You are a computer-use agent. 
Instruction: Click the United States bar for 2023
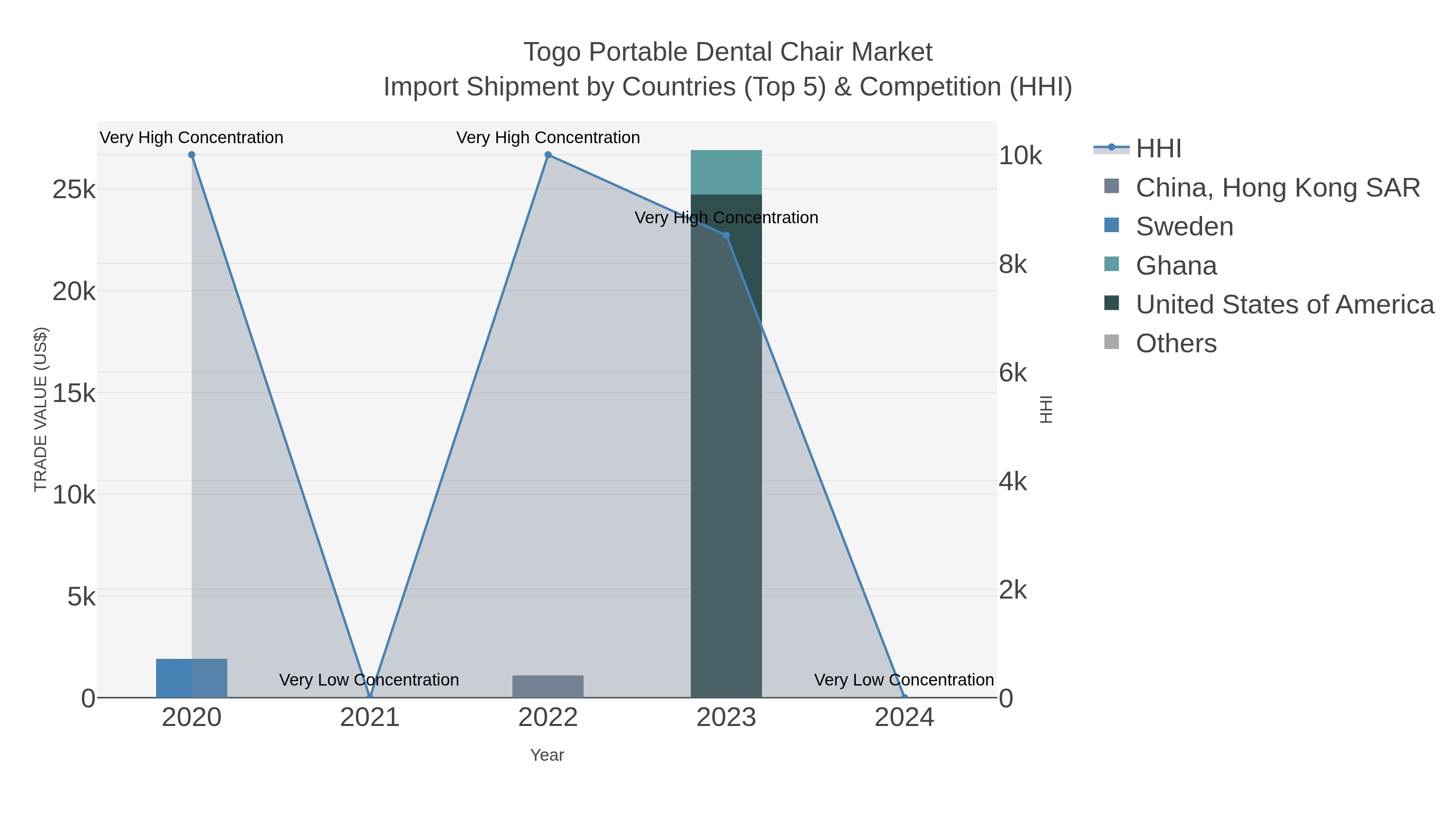tap(726, 446)
